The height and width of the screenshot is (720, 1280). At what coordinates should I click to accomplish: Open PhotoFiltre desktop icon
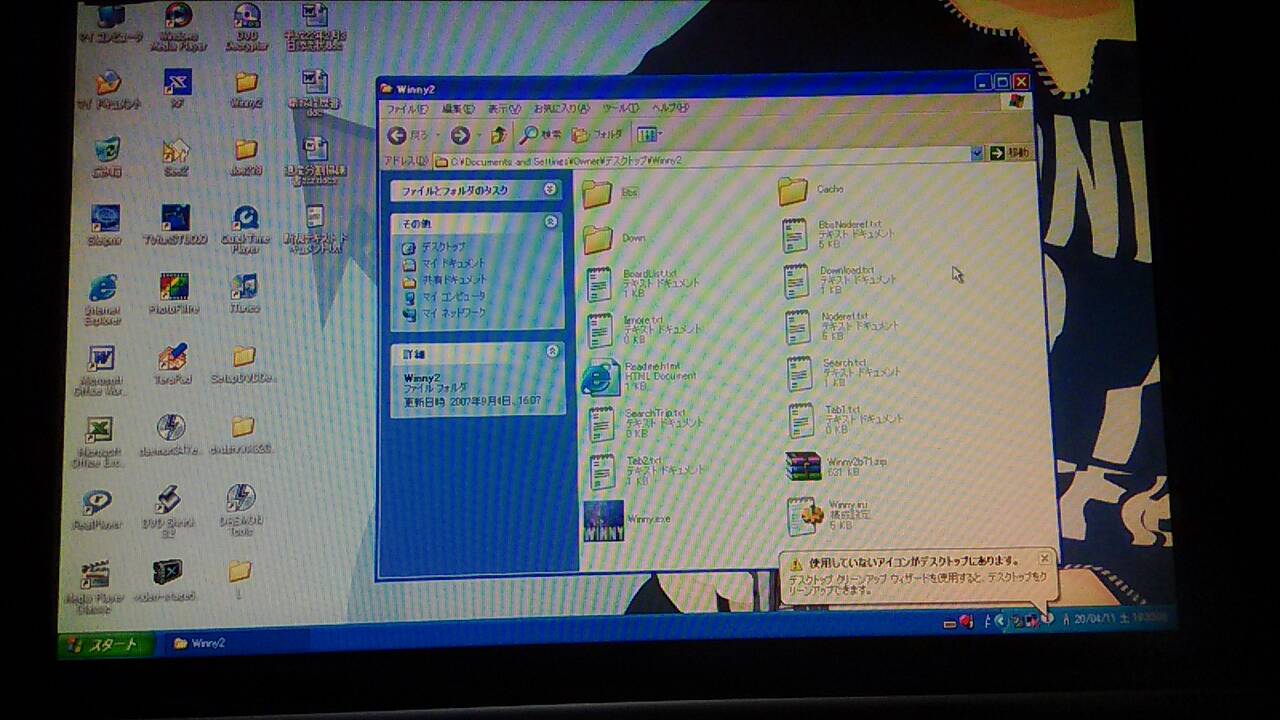[174, 294]
